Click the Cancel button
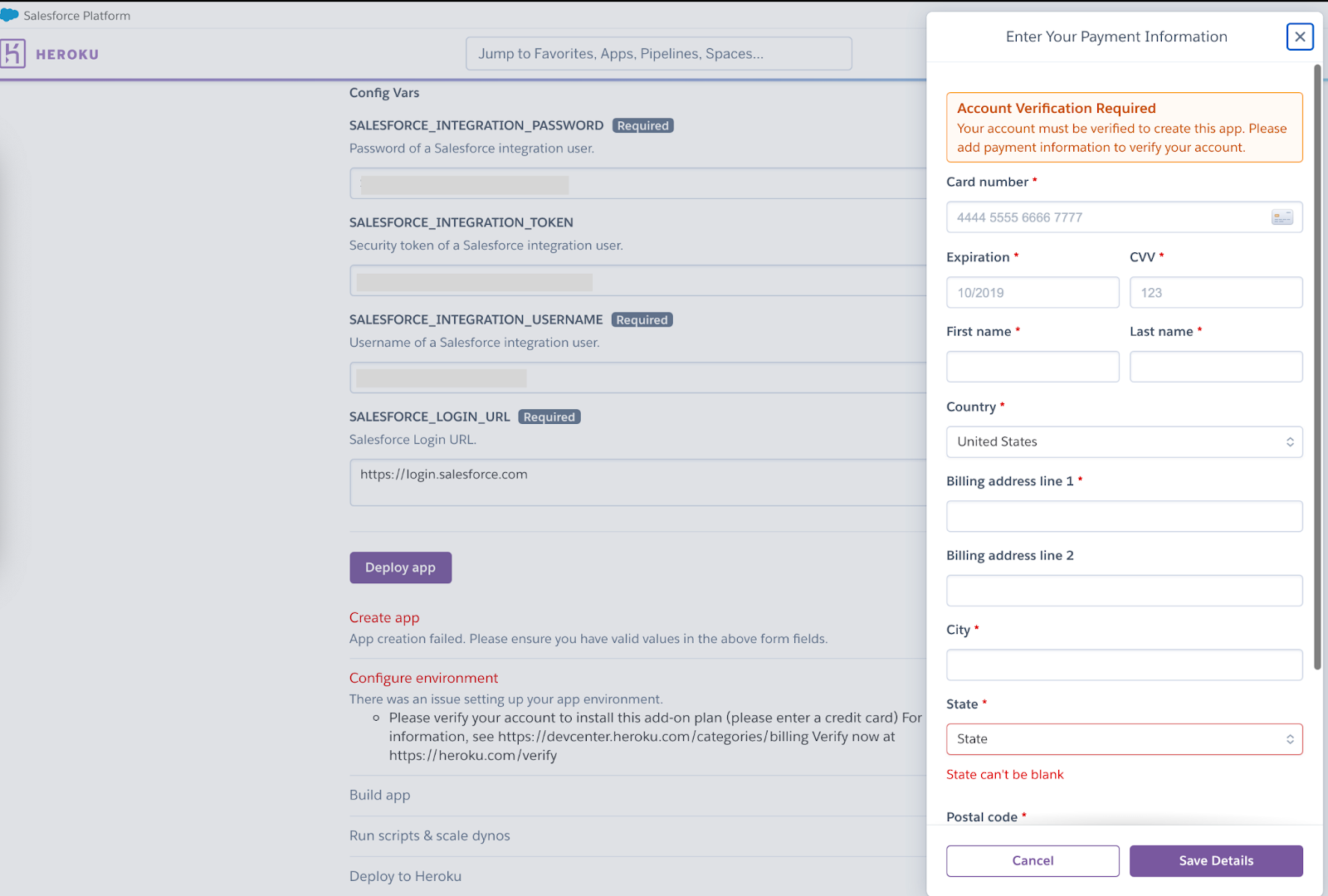The image size is (1328, 896). (x=1033, y=861)
